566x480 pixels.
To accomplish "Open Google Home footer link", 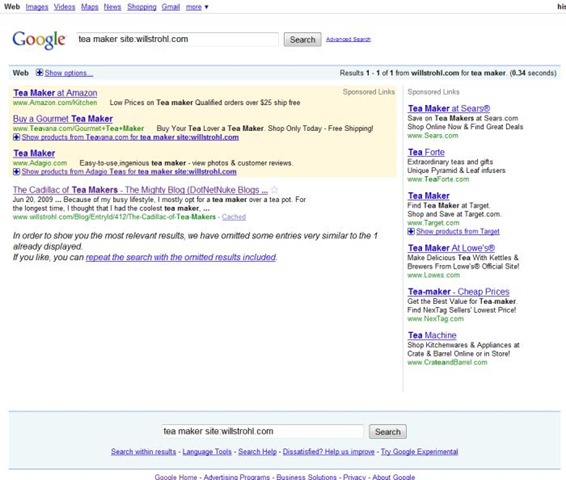I will (x=176, y=477).
